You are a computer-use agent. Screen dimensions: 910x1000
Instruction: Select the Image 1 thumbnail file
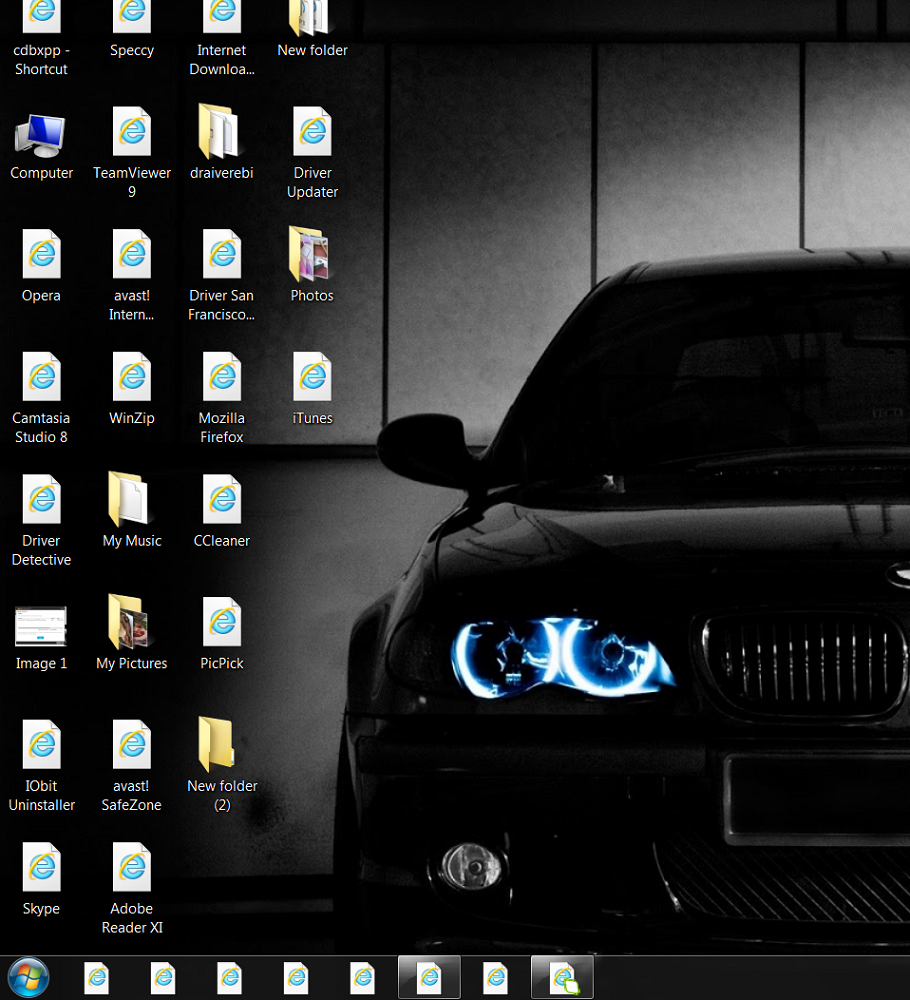(41, 628)
